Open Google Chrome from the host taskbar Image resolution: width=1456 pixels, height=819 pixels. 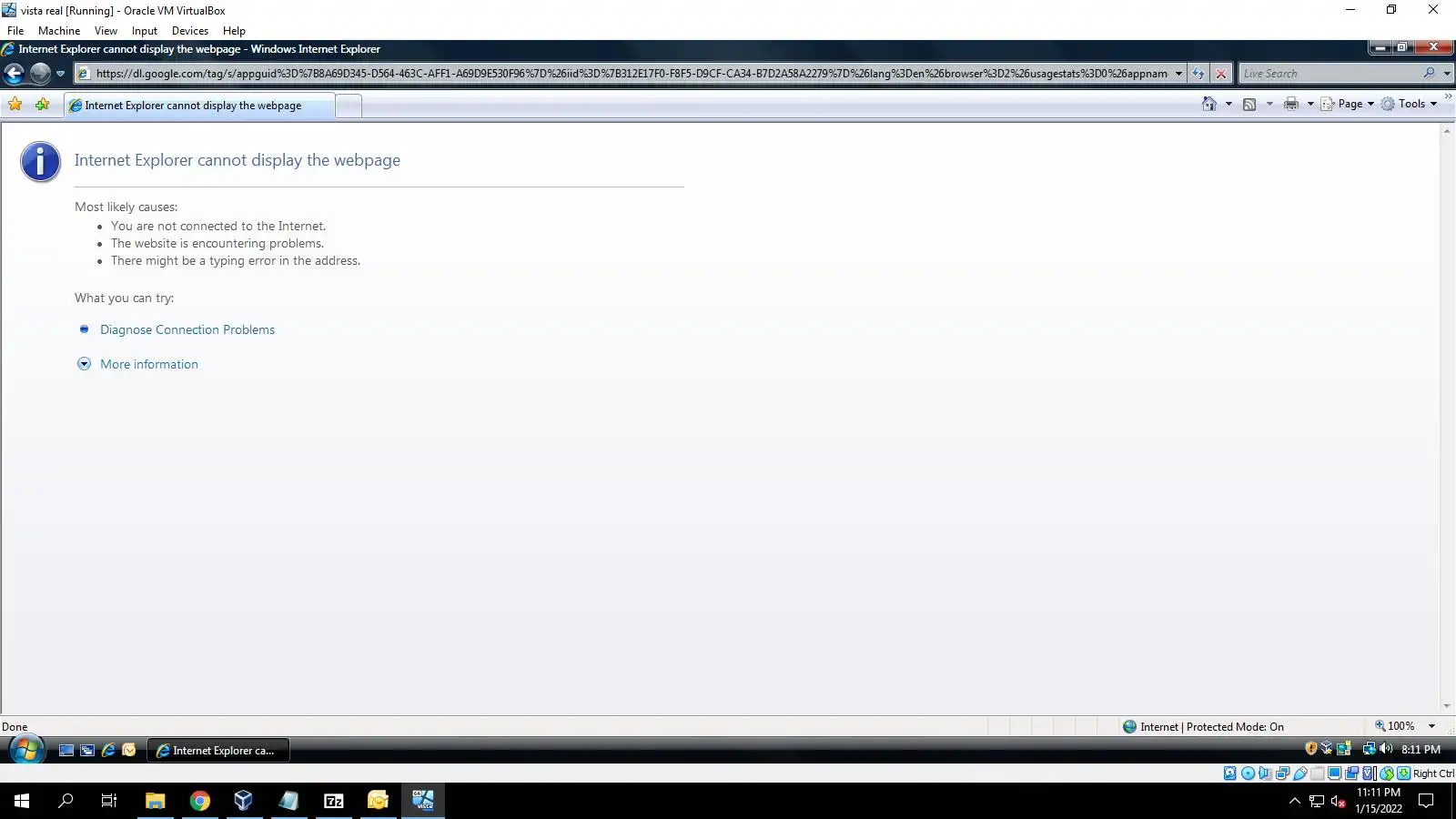coord(200,801)
